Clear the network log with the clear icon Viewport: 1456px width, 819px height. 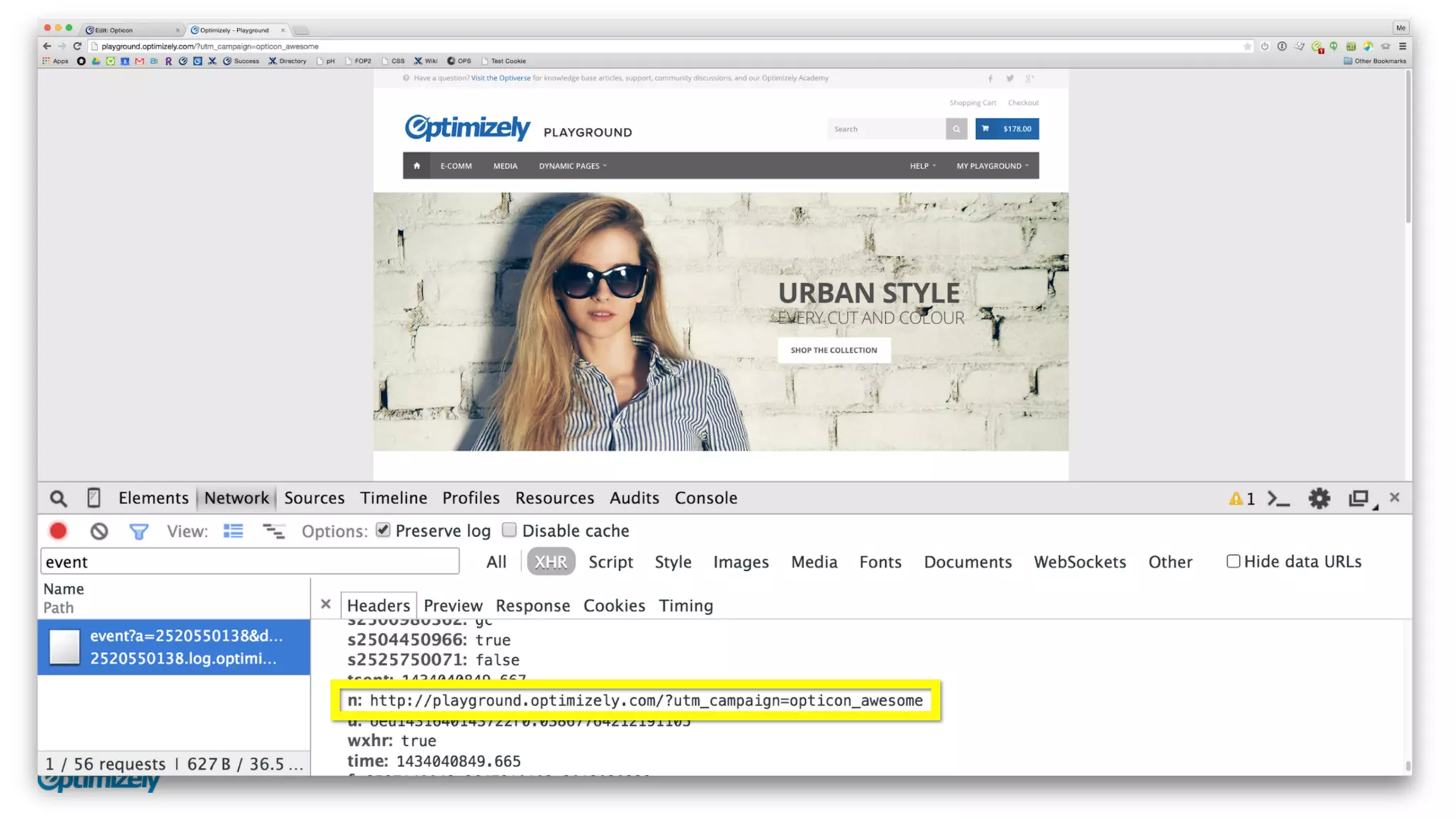[x=99, y=531]
